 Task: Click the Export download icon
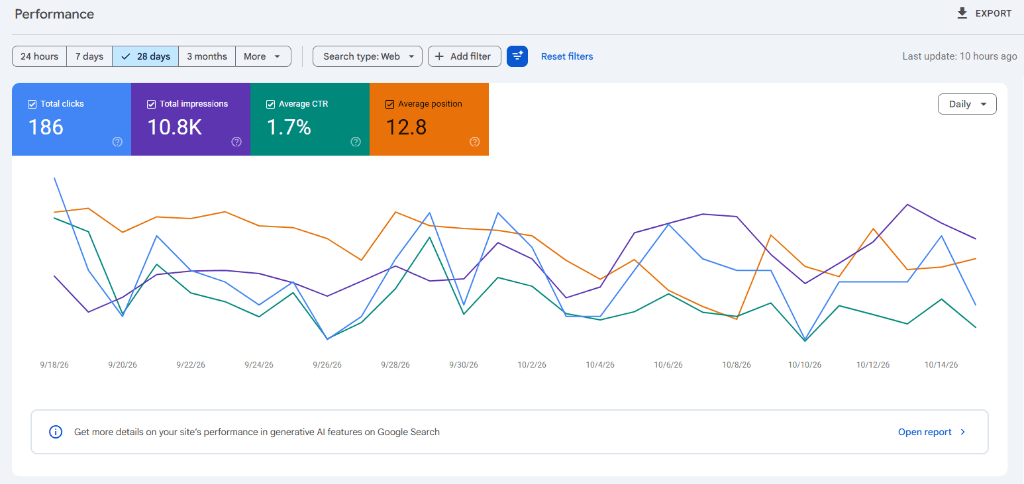(x=962, y=13)
